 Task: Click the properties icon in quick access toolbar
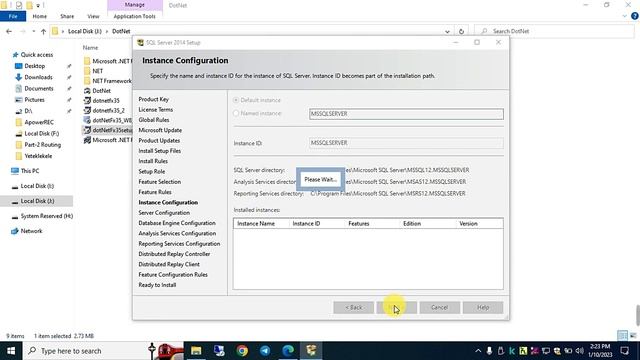tap(19, 5)
